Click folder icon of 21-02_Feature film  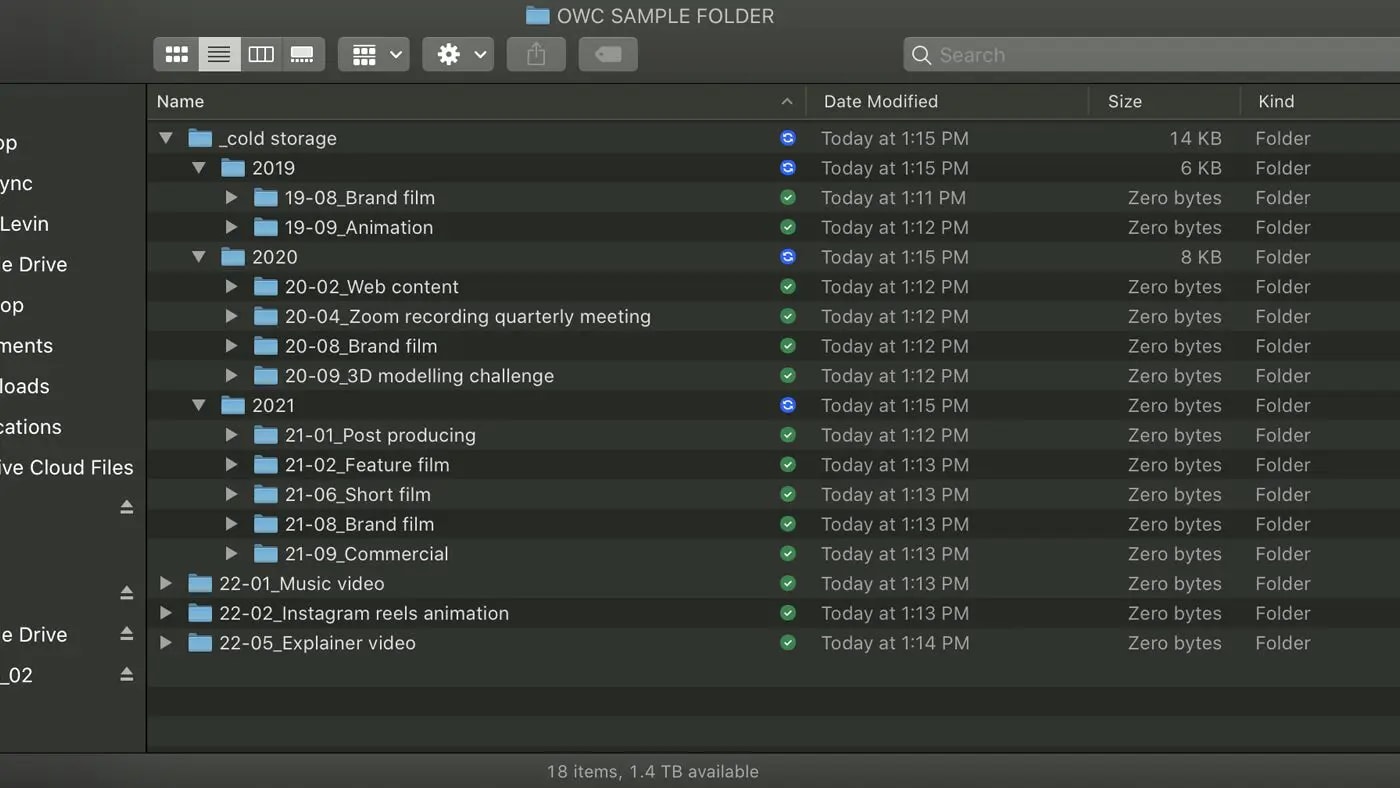point(265,465)
